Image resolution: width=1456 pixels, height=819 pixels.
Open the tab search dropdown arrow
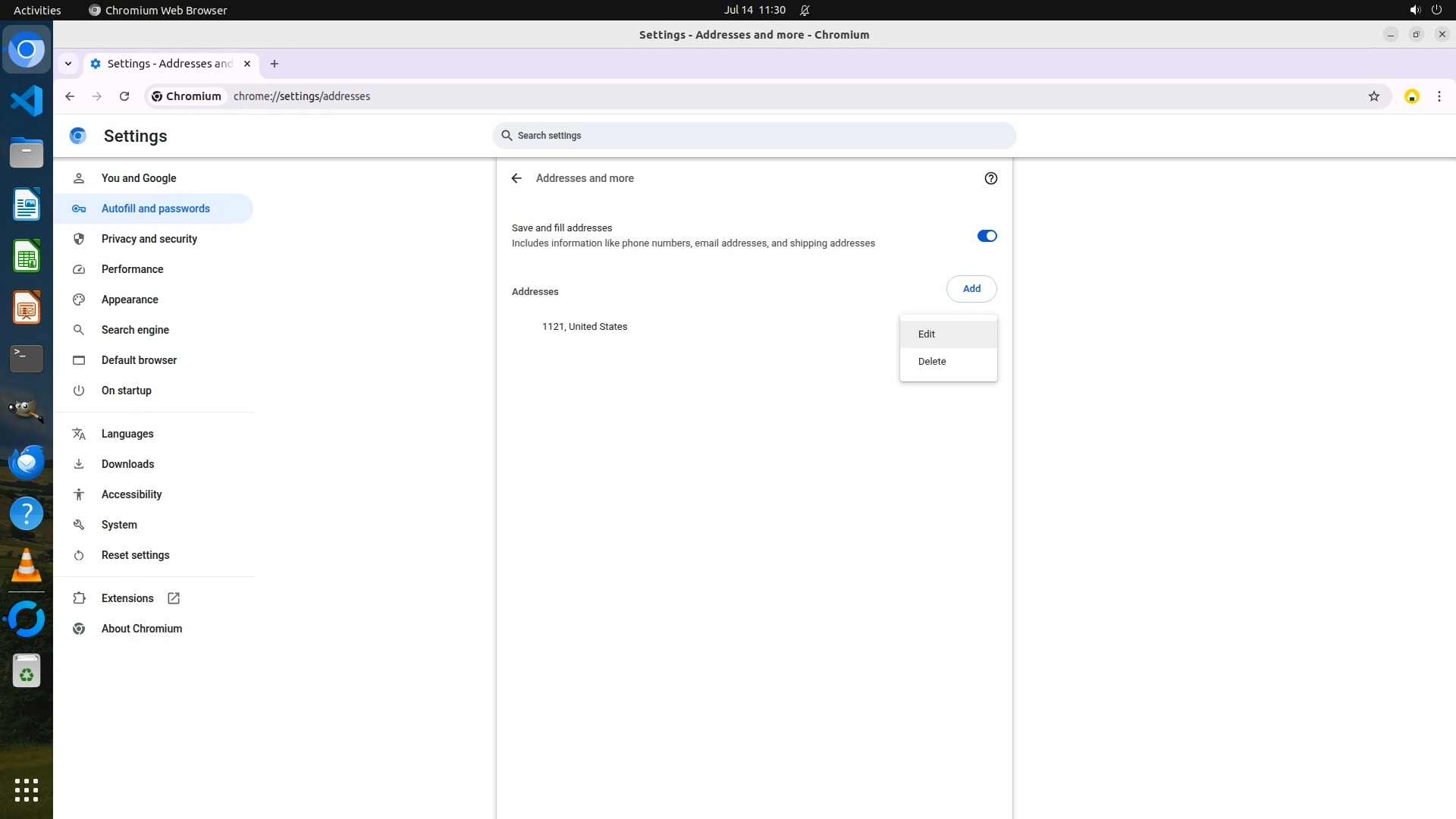point(68,64)
